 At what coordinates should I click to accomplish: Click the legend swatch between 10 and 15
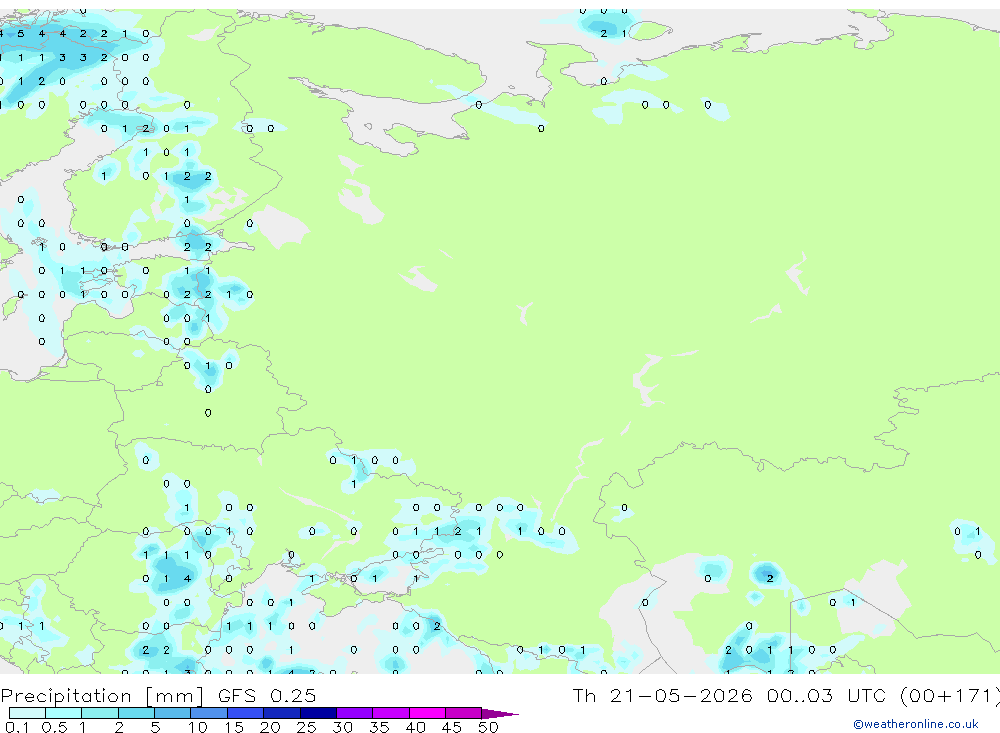tap(209, 713)
